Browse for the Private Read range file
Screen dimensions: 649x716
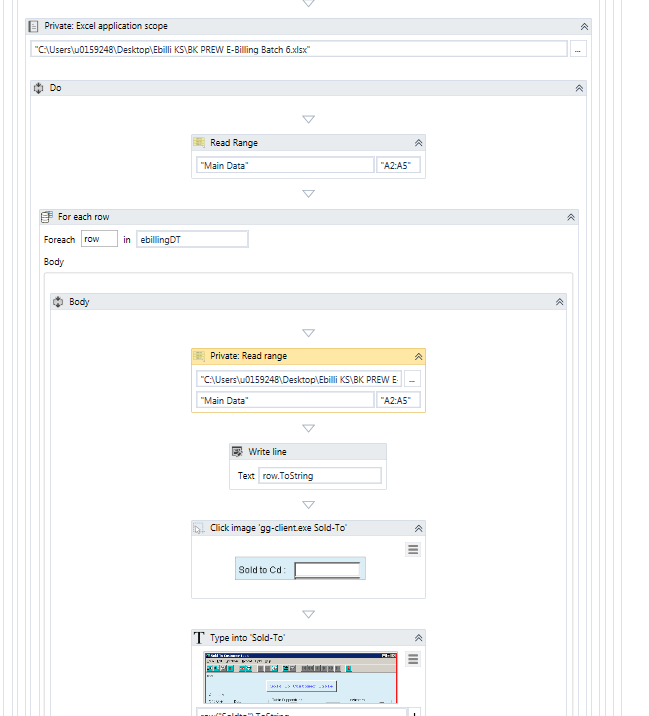click(412, 379)
